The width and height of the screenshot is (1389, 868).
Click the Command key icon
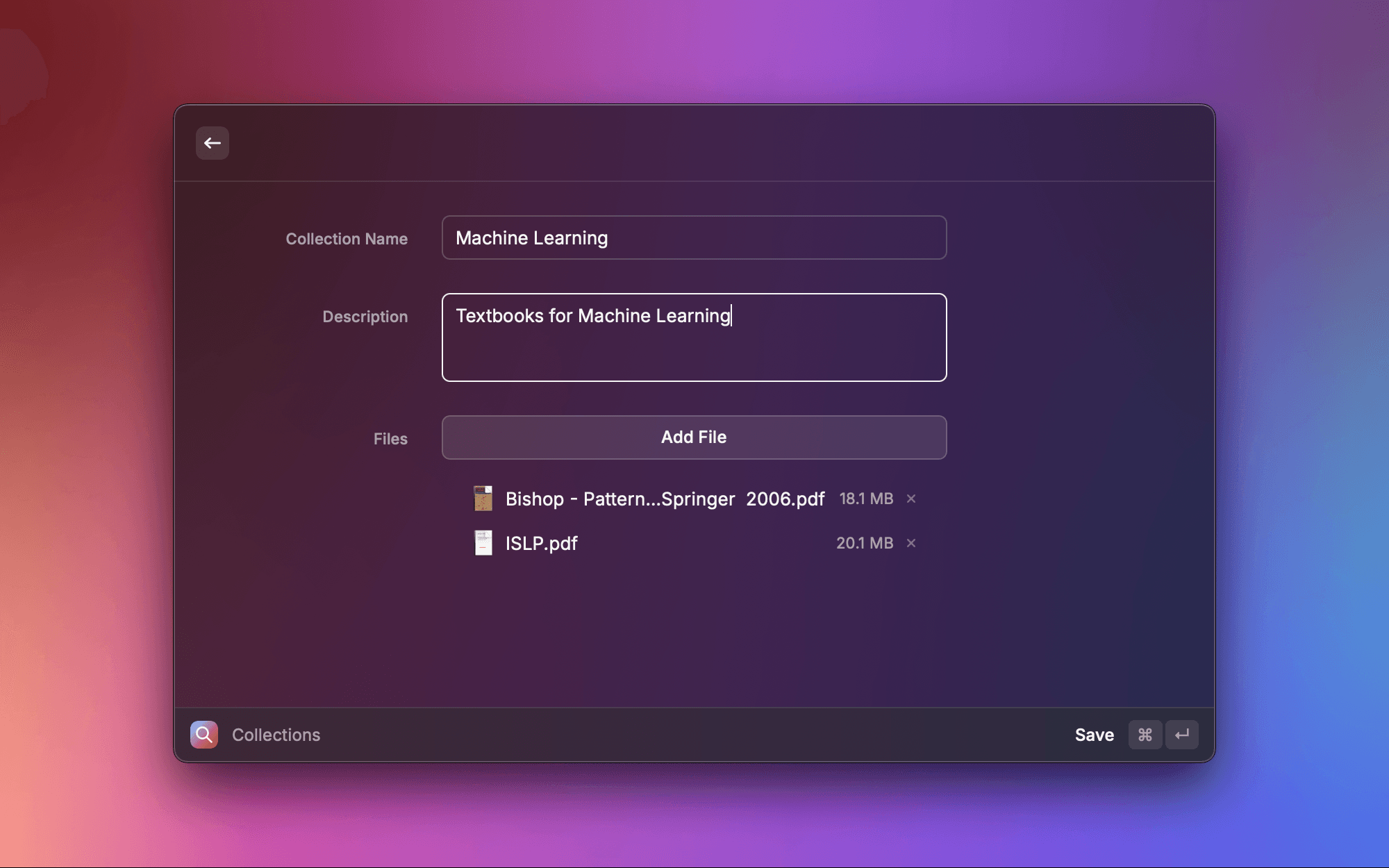click(x=1145, y=735)
